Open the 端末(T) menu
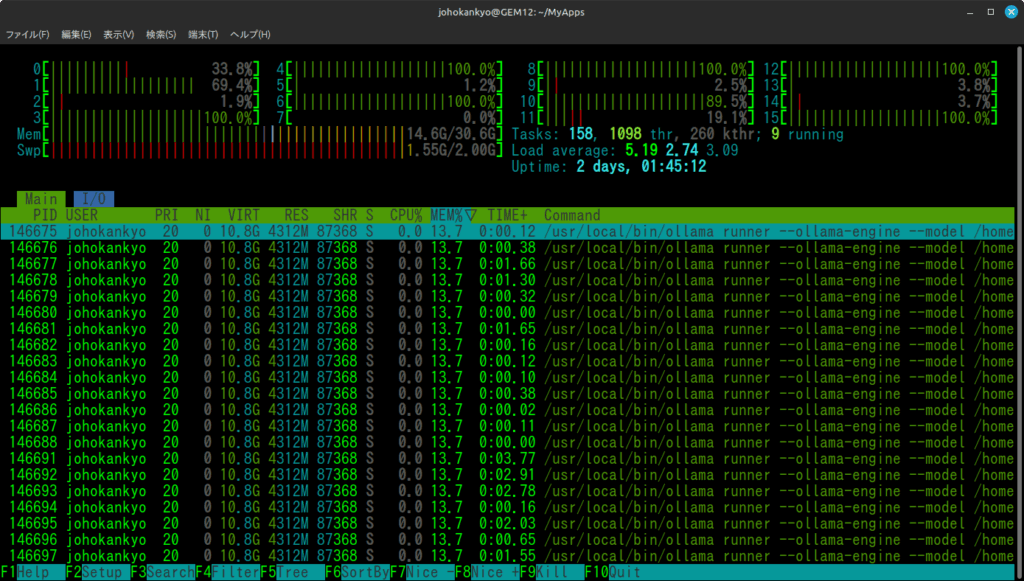1024x581 pixels. tap(203, 34)
